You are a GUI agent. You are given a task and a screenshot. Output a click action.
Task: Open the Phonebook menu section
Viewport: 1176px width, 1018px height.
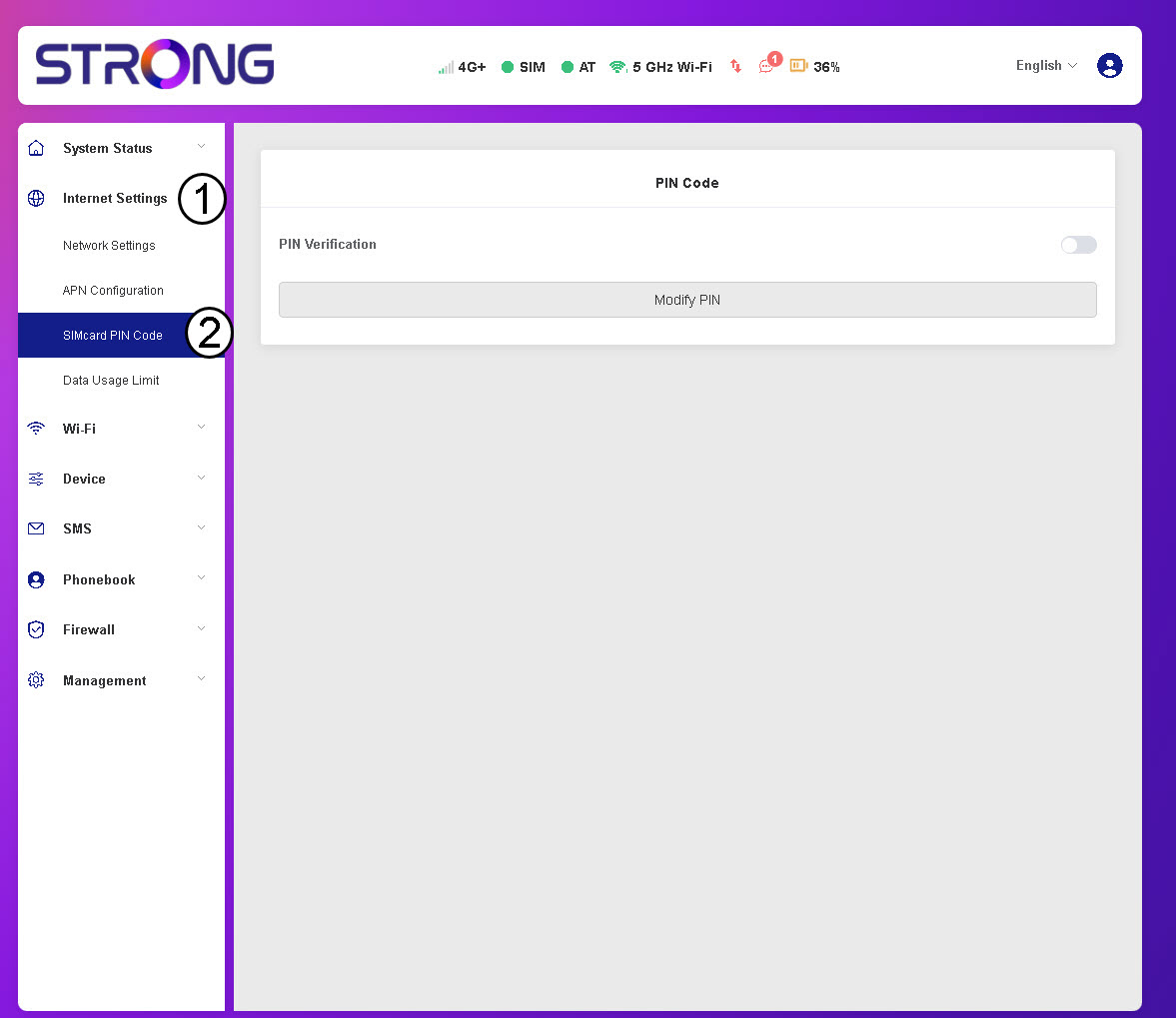pyautogui.click(x=99, y=579)
